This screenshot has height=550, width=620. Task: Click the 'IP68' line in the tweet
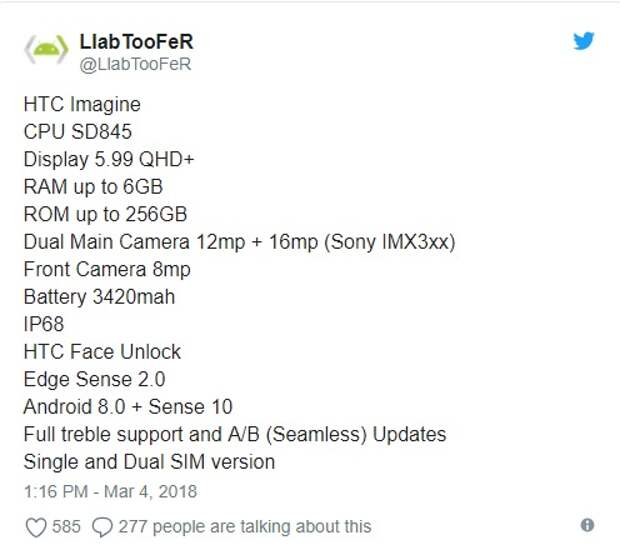pyautogui.click(x=43, y=324)
